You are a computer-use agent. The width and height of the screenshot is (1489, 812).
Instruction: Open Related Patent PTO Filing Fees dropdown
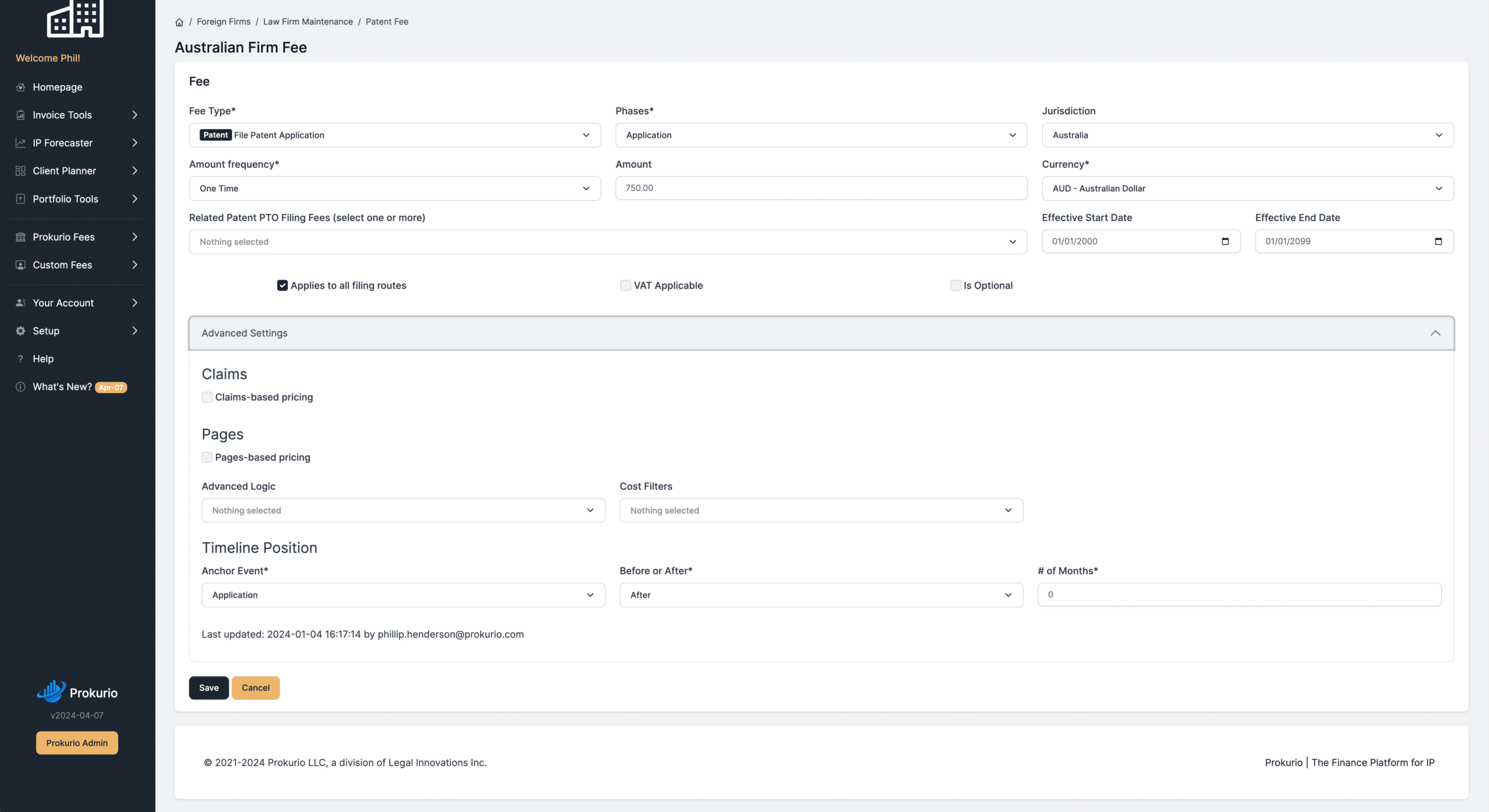pyautogui.click(x=608, y=242)
